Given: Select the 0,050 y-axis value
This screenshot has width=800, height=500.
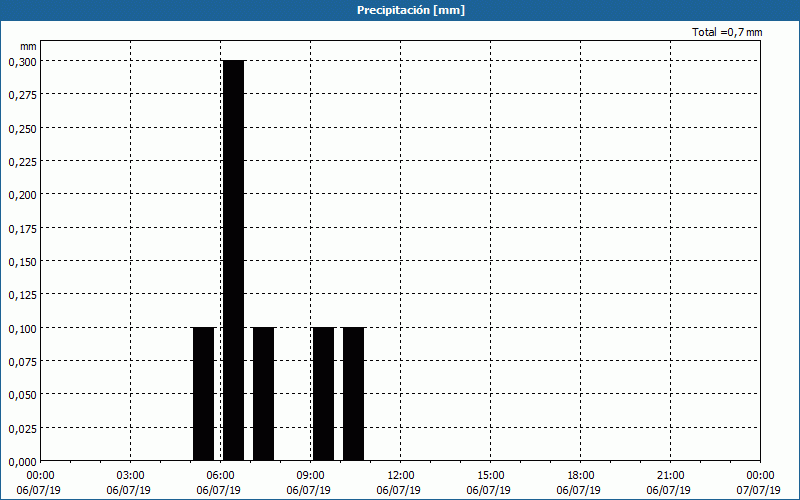Looking at the screenshot, I should point(22,395).
